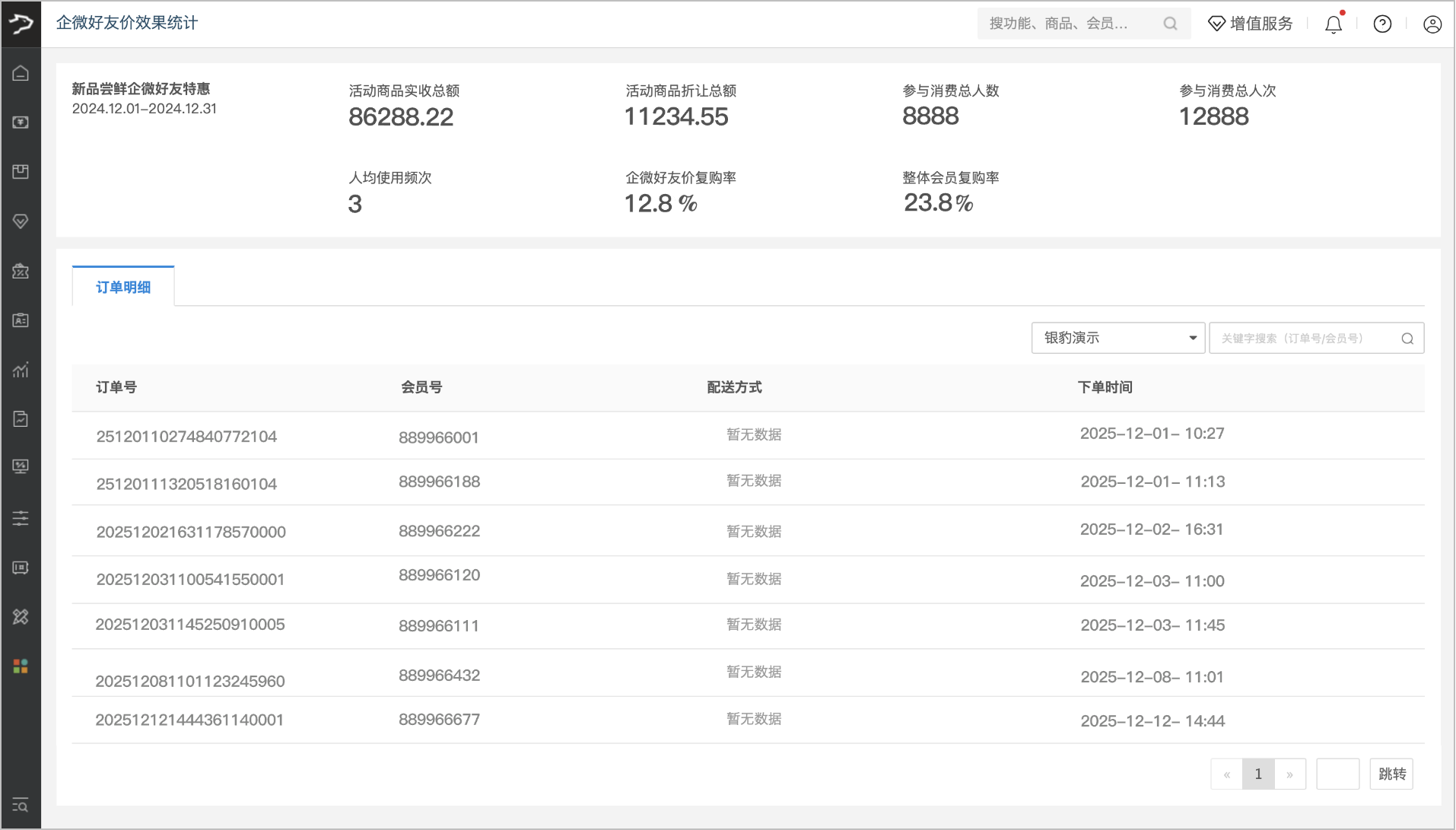Click the colorful apps grid sidebar icon

(x=21, y=666)
